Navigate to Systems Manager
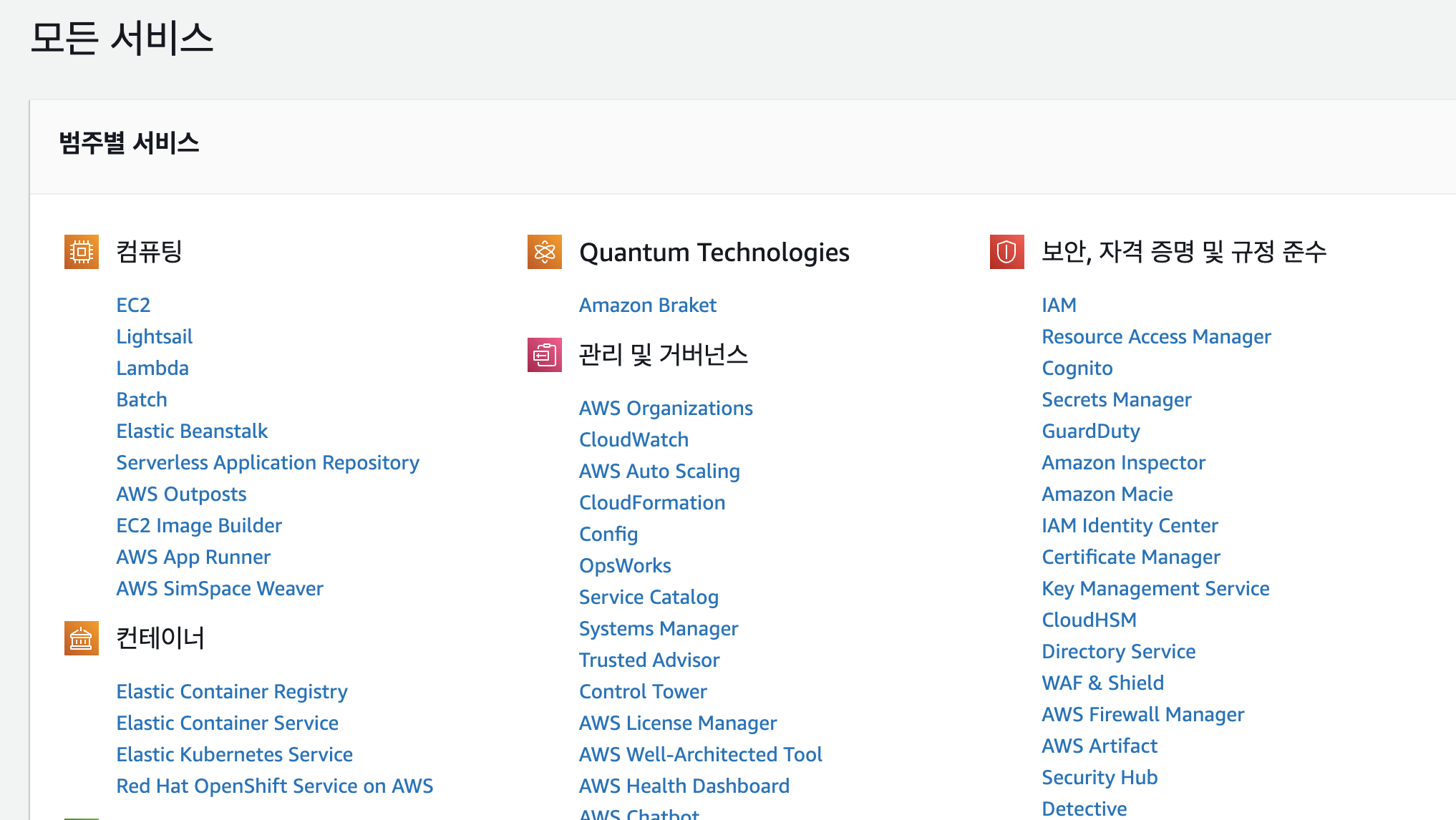Screen dimensions: 1456x820 (x=658, y=628)
